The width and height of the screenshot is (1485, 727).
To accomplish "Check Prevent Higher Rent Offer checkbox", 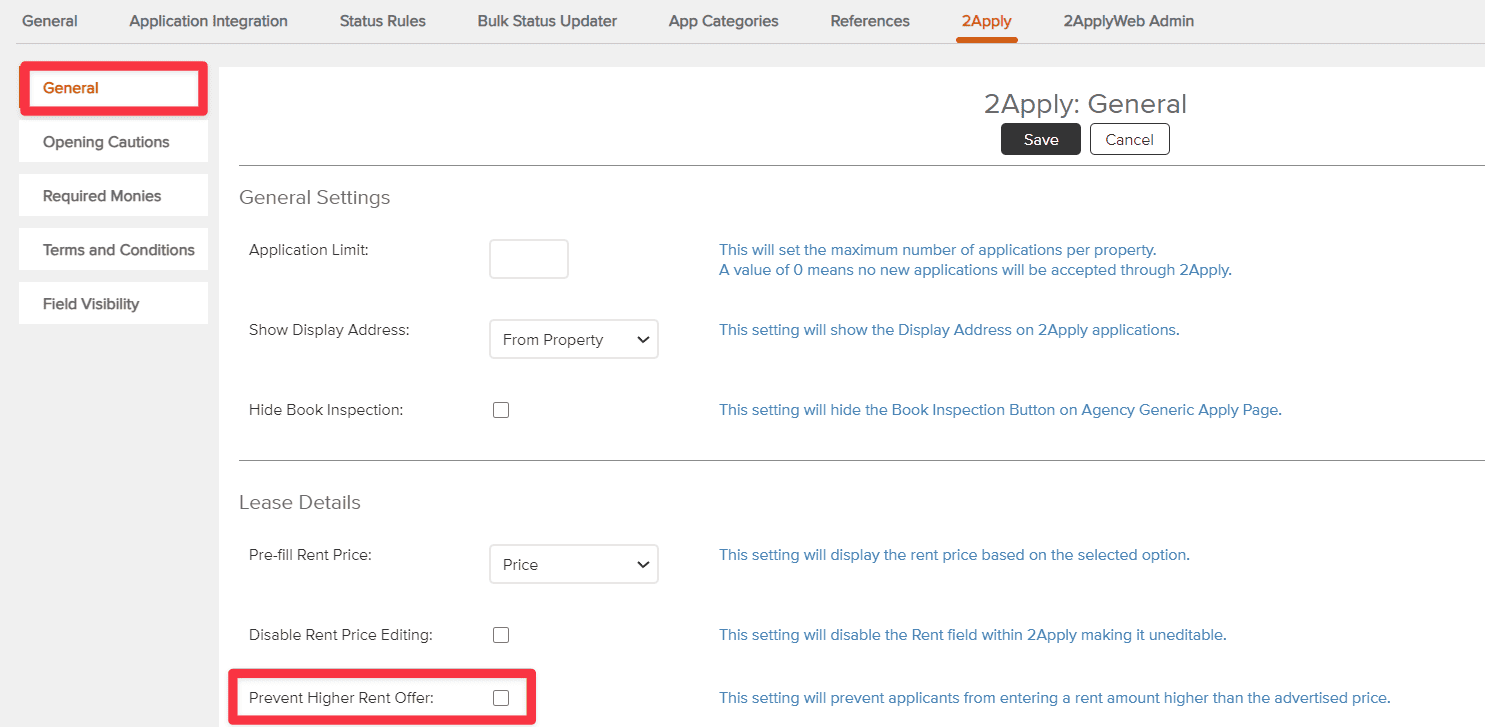I will [501, 698].
